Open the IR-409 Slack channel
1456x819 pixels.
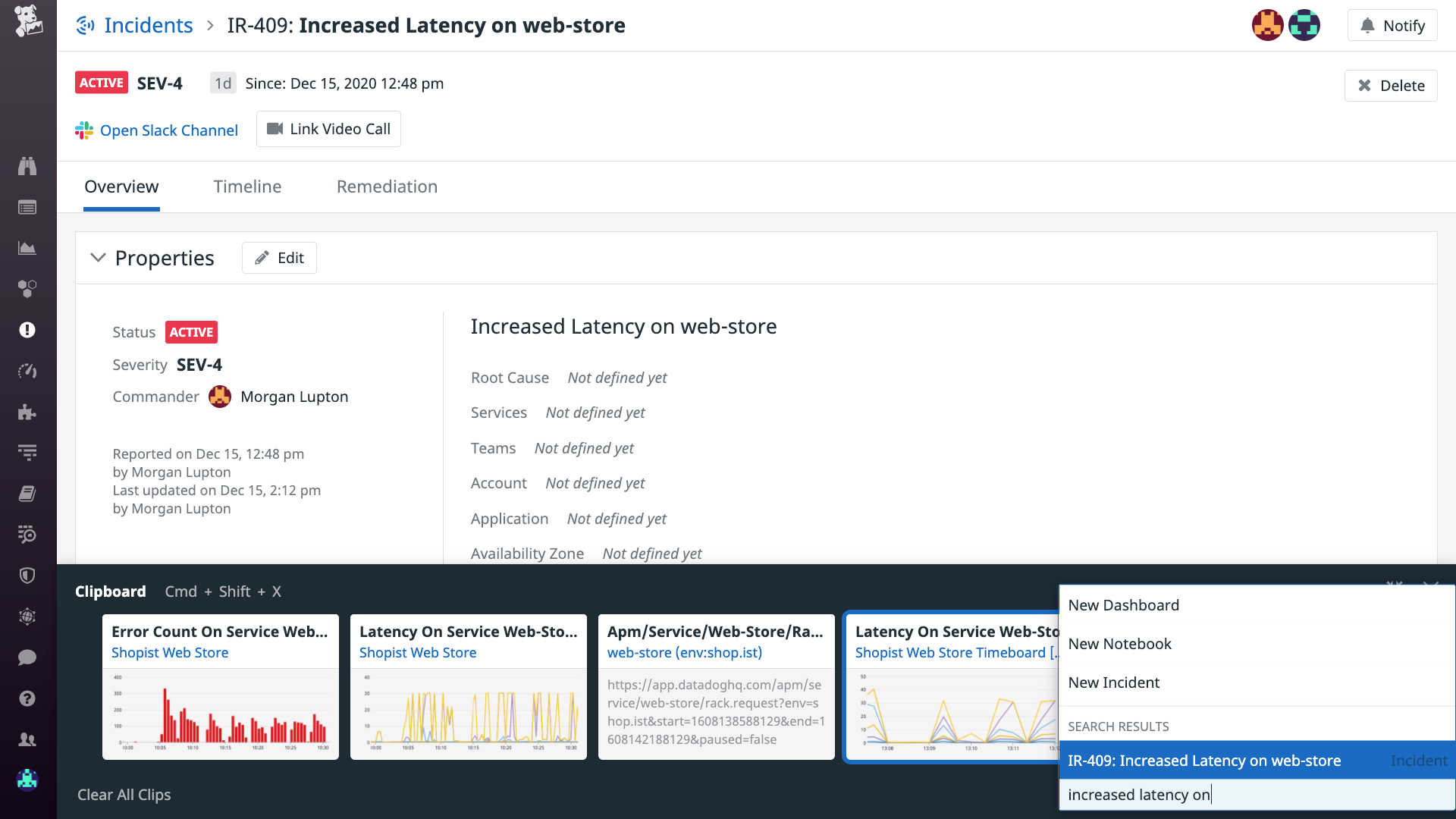pos(168,130)
